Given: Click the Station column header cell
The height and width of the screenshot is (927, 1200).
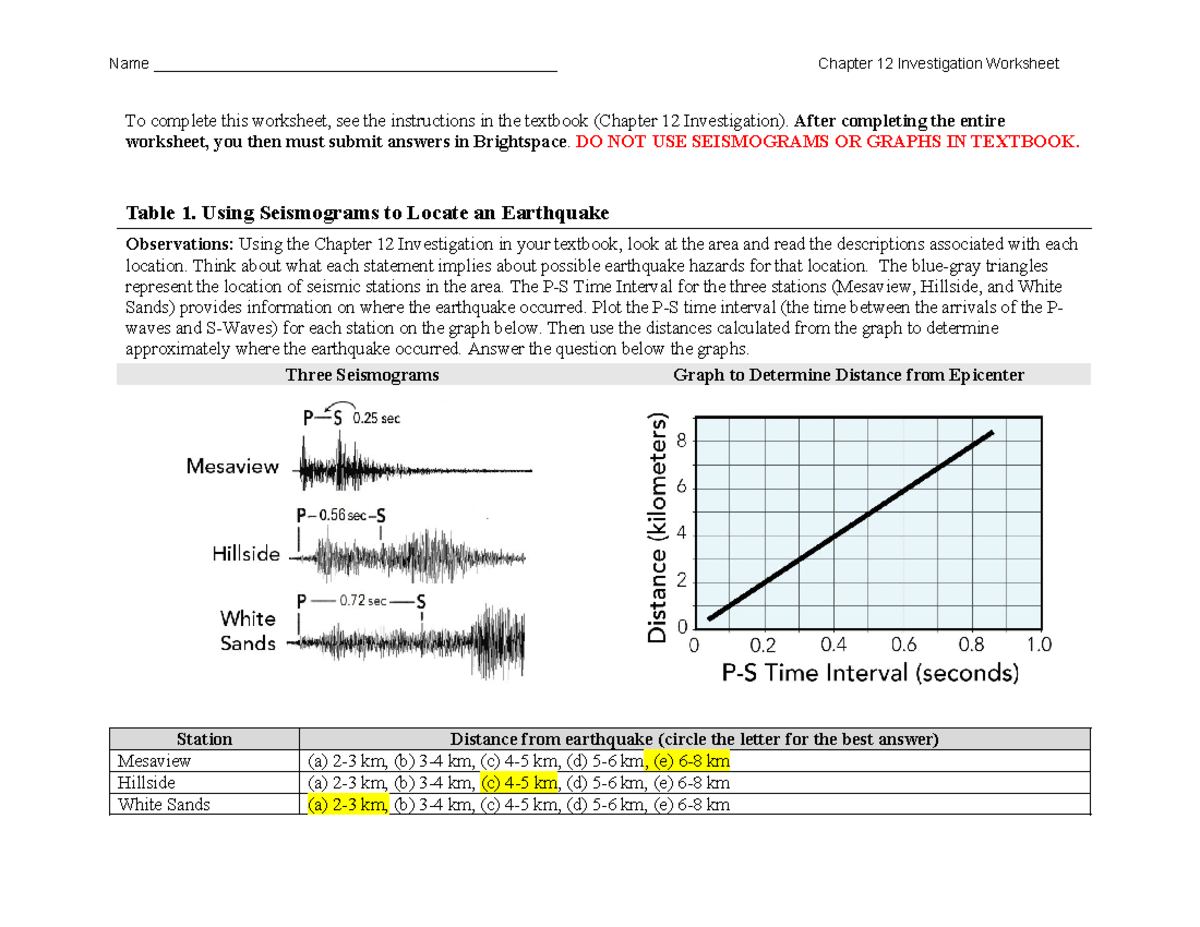Looking at the screenshot, I should click(x=204, y=739).
